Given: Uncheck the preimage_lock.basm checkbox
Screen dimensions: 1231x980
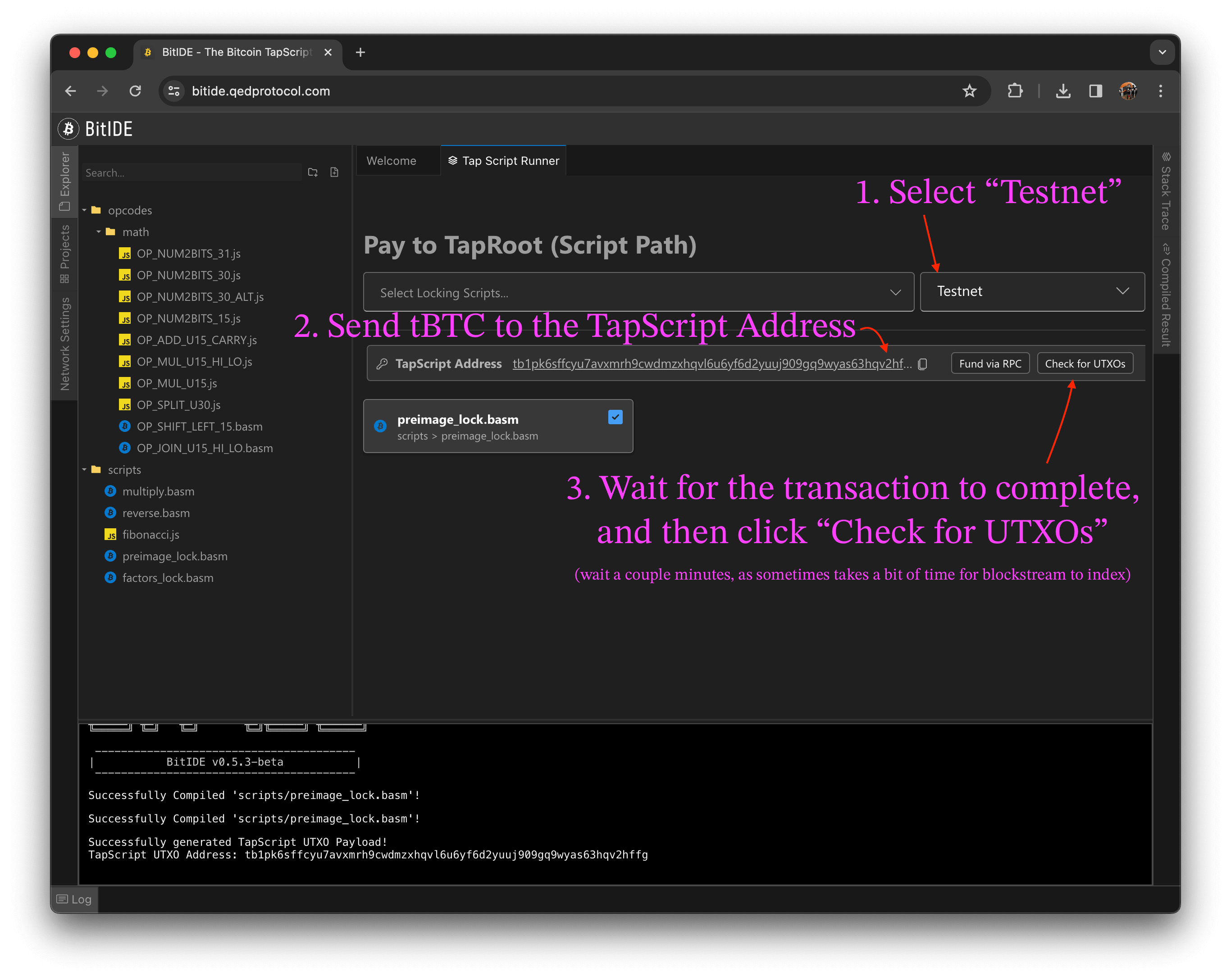Looking at the screenshot, I should (x=615, y=417).
